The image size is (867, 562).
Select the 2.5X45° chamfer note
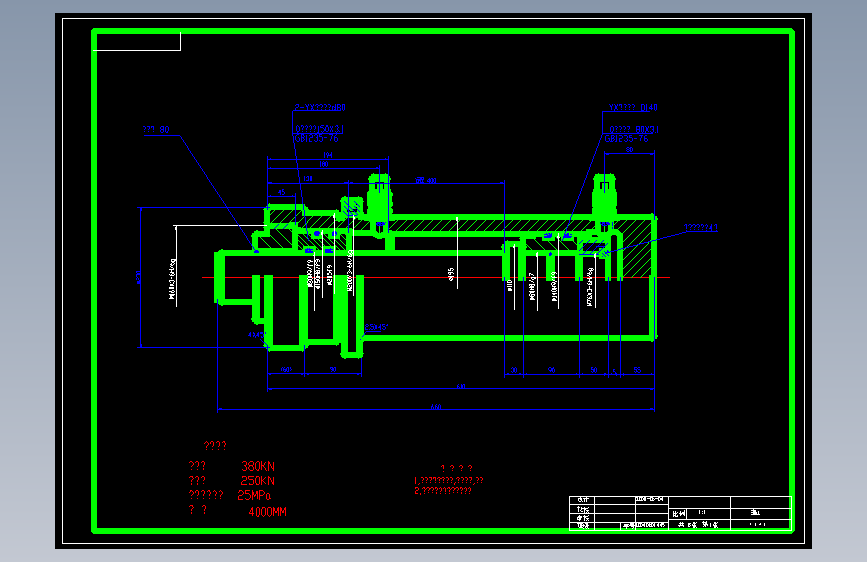(377, 327)
